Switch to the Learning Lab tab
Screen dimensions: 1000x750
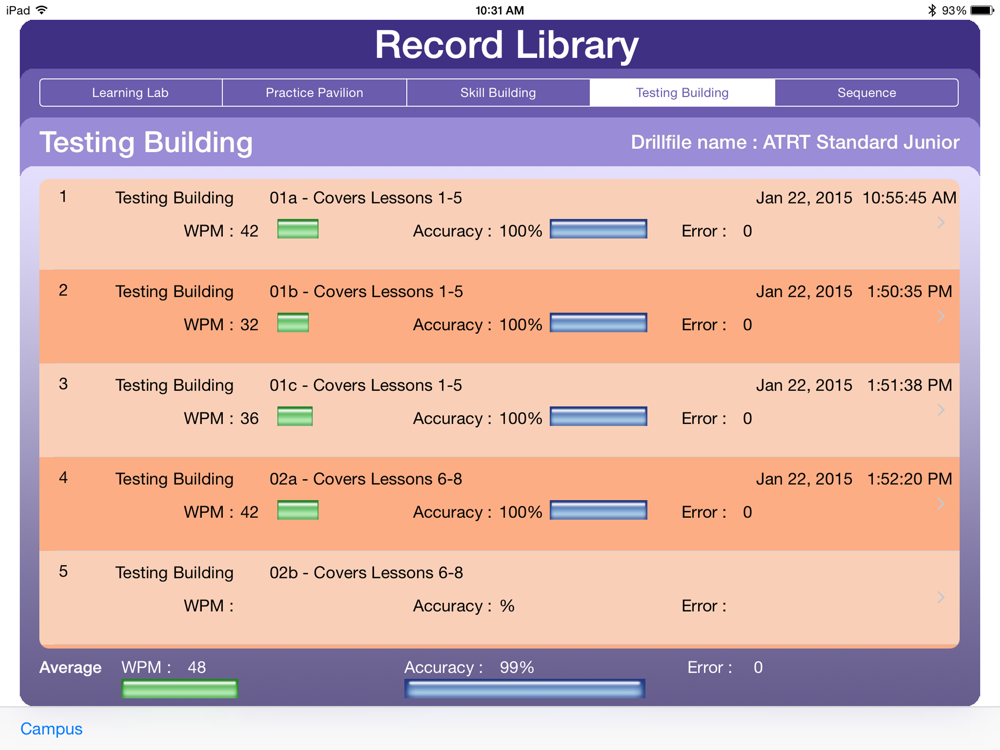pos(131,92)
